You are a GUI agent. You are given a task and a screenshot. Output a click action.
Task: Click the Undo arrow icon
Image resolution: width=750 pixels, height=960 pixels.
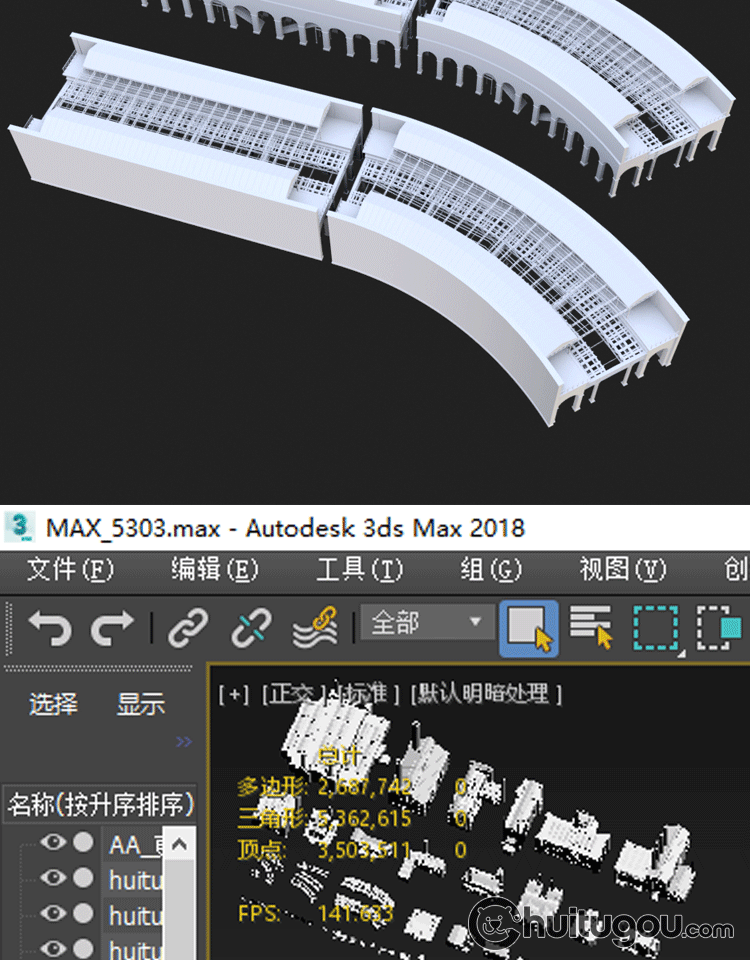pos(50,628)
